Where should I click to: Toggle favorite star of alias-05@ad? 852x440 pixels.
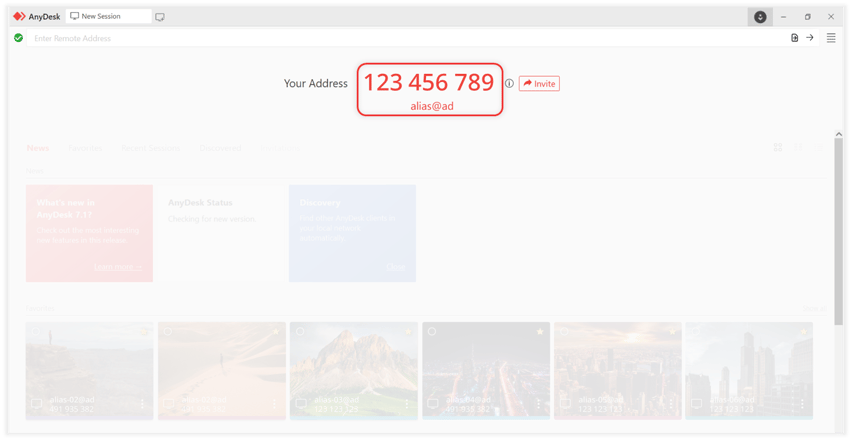pyautogui.click(x=672, y=331)
